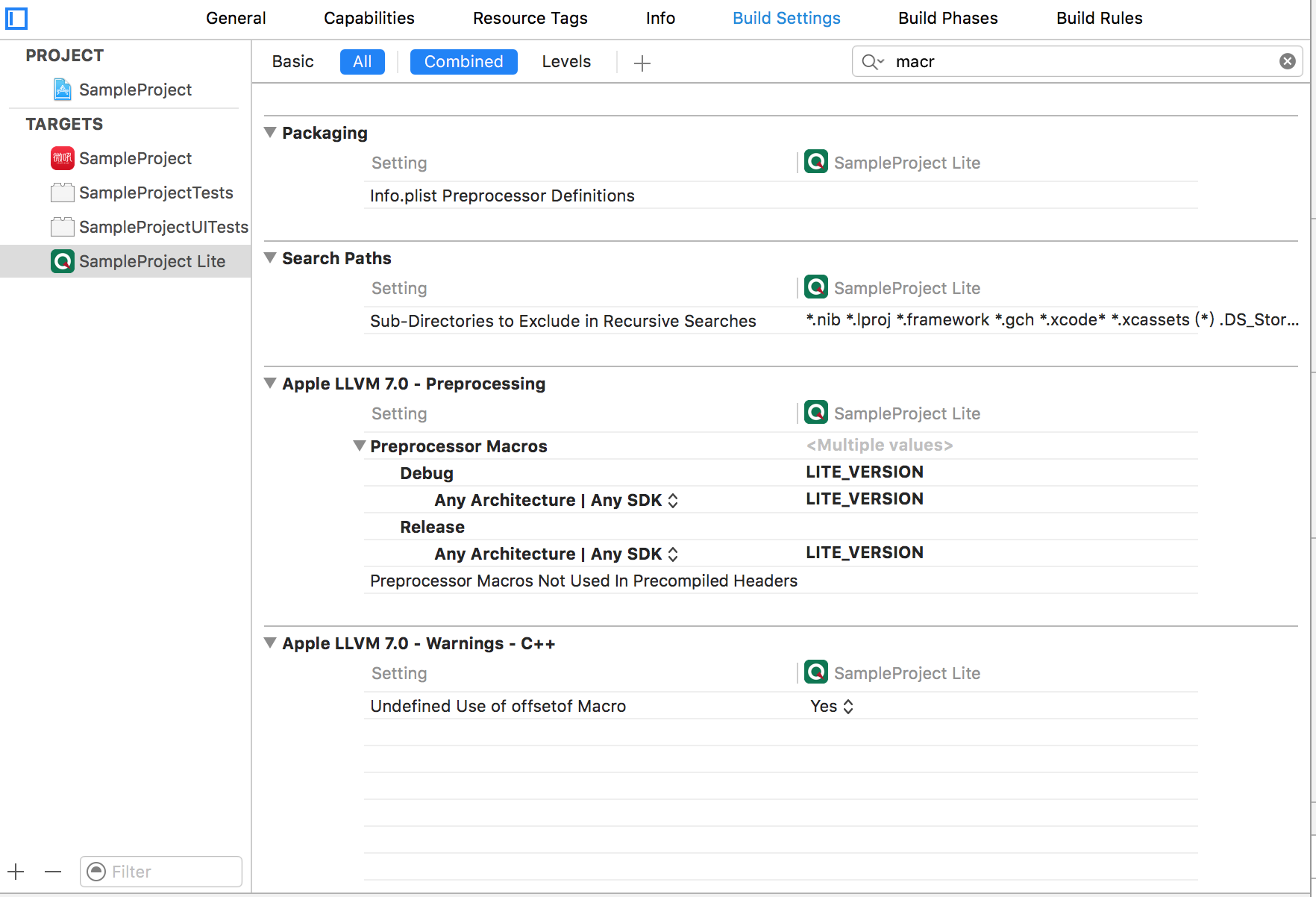This screenshot has height=897, width=1316.
Task: Collapse the Search Paths section
Action: tap(270, 258)
